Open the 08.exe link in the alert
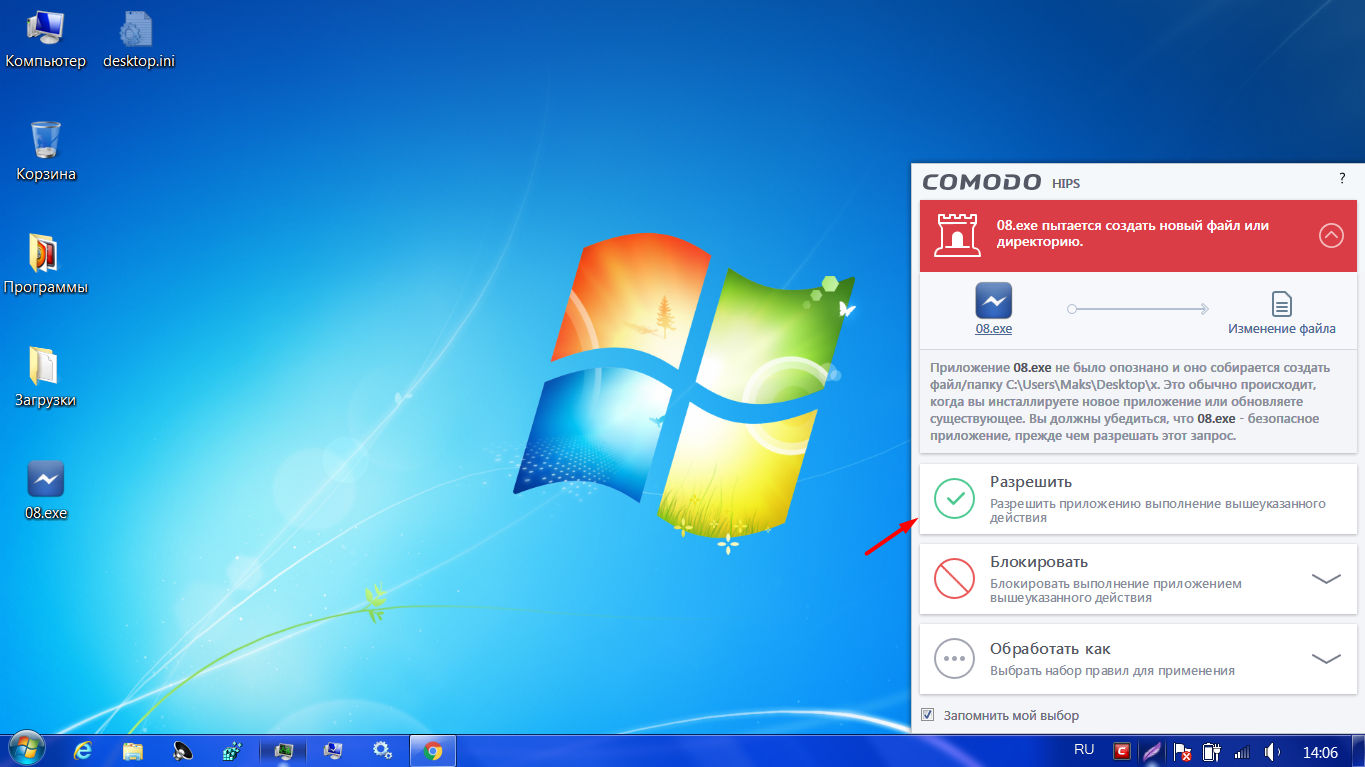 coord(994,328)
